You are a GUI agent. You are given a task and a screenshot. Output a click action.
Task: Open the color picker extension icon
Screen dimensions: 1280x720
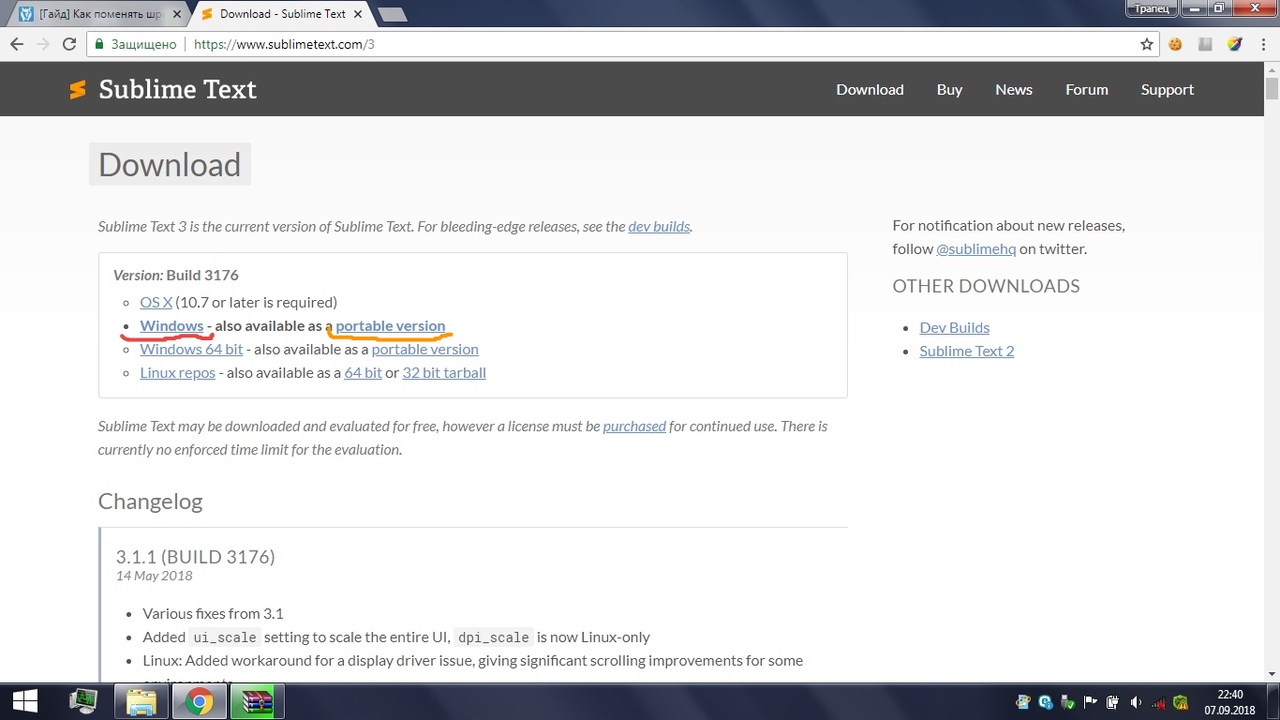(1234, 44)
